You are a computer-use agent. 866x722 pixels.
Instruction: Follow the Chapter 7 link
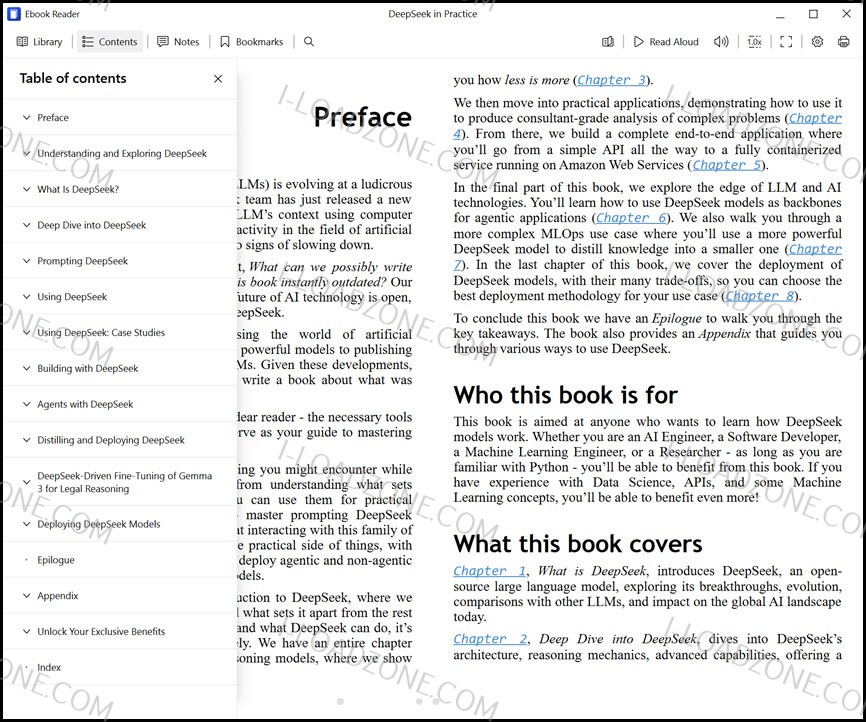[x=815, y=250]
